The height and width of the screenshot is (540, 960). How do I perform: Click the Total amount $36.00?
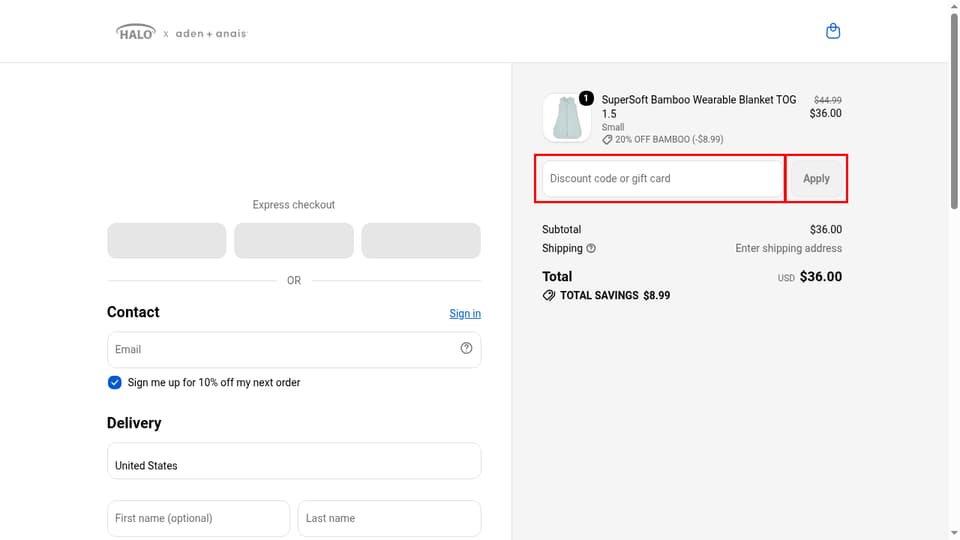click(820, 277)
